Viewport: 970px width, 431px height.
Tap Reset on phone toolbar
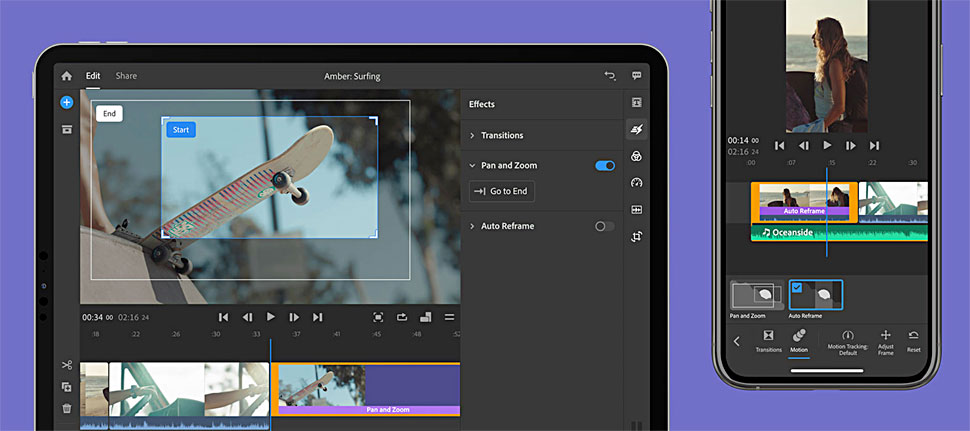[x=914, y=340]
